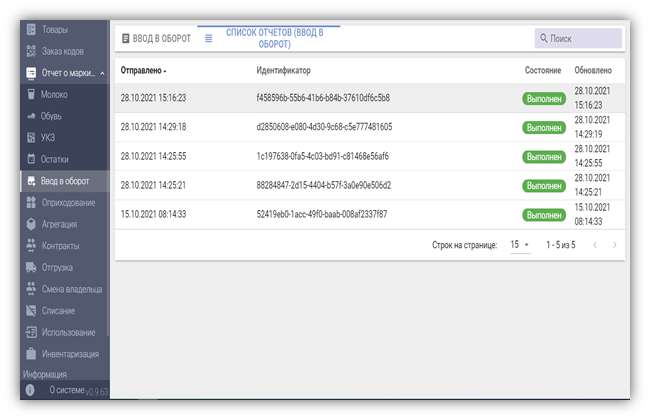This screenshot has height=420, width=650.
Task: Click the Выполнен status of first report
Action: tap(544, 99)
